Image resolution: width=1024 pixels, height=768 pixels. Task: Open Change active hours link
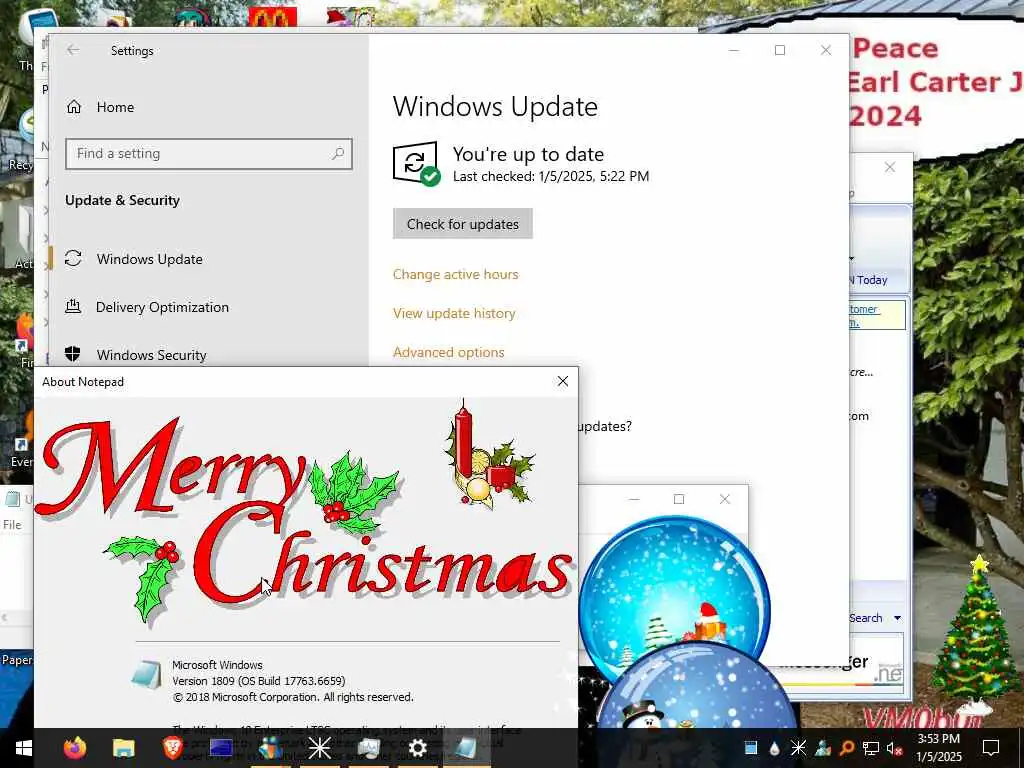455,274
